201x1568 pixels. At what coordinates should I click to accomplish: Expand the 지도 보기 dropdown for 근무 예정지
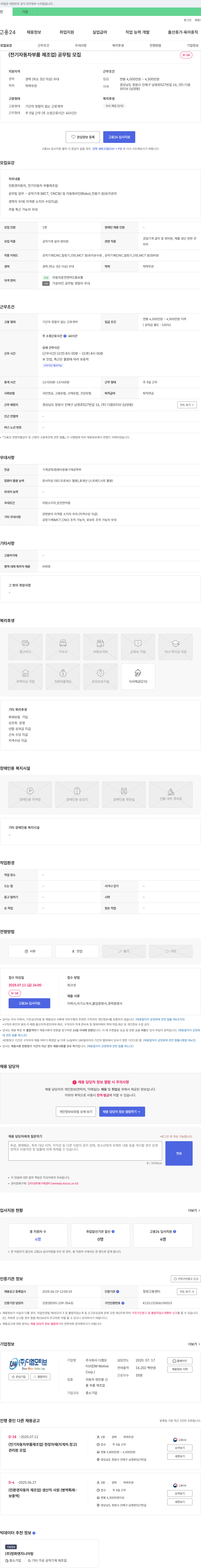[187, 405]
